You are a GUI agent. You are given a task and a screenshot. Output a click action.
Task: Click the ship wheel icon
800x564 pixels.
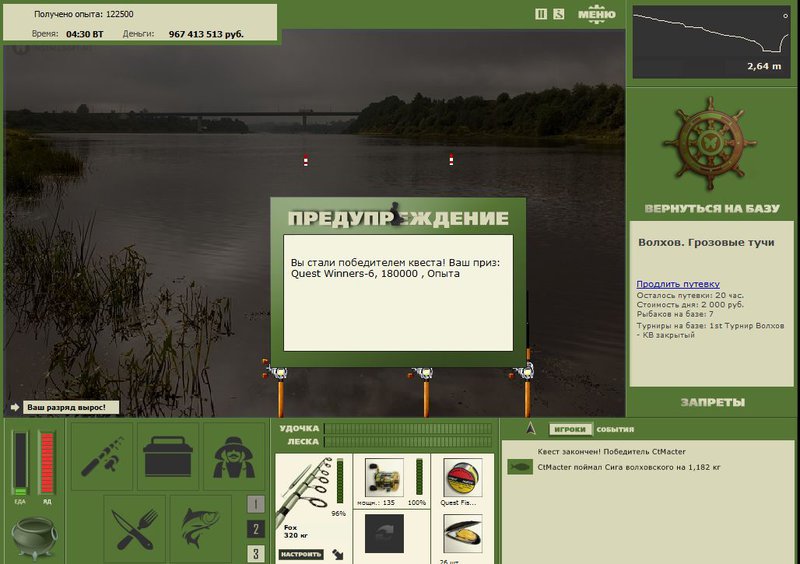710,143
